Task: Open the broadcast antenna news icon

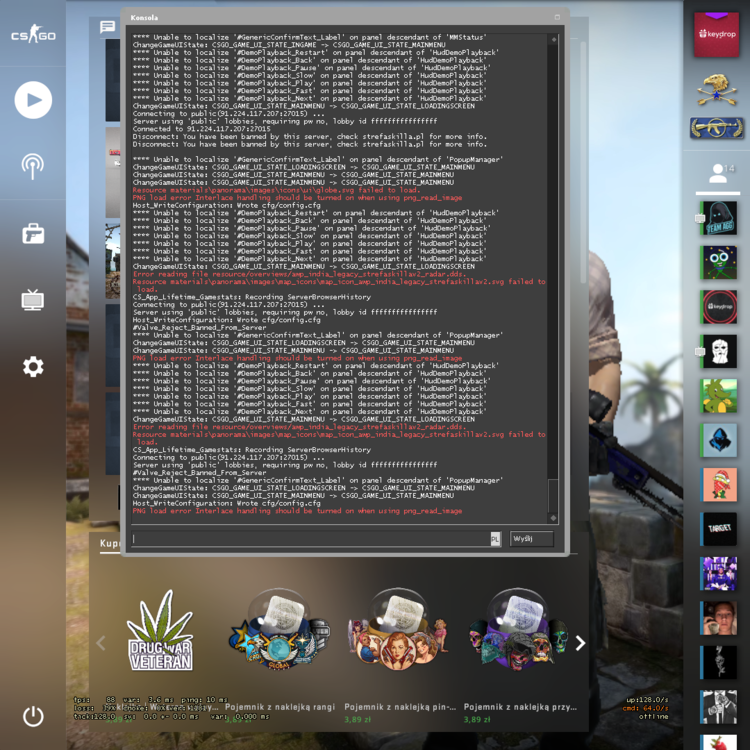Action: 33,166
